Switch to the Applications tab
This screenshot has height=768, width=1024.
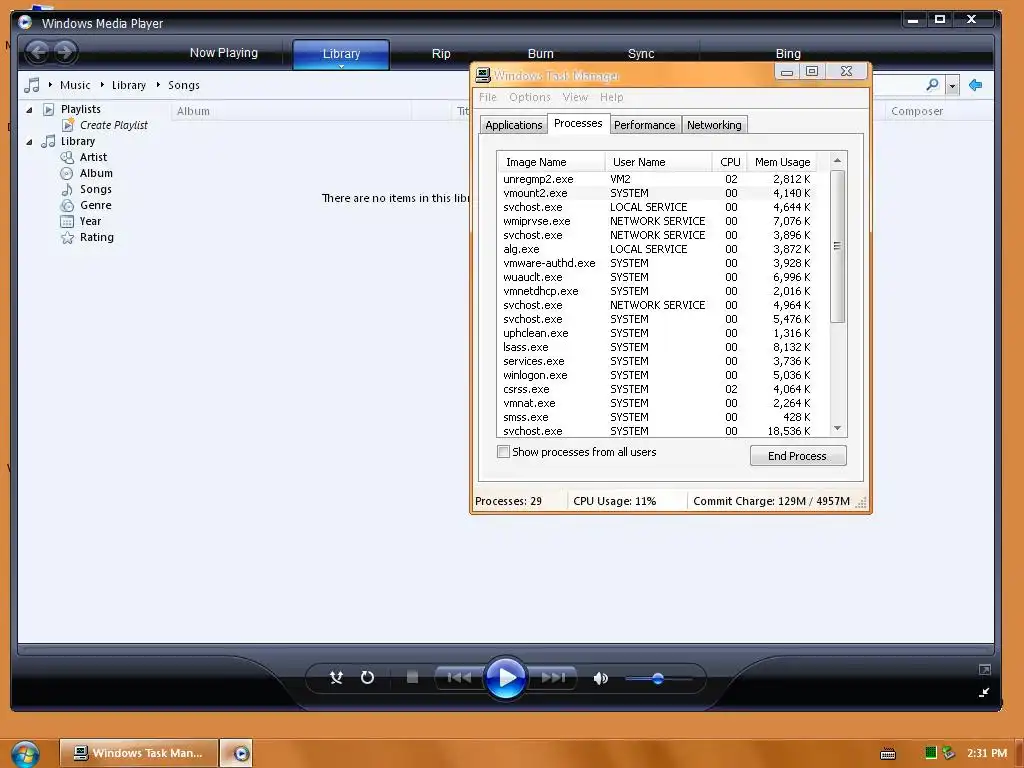513,125
